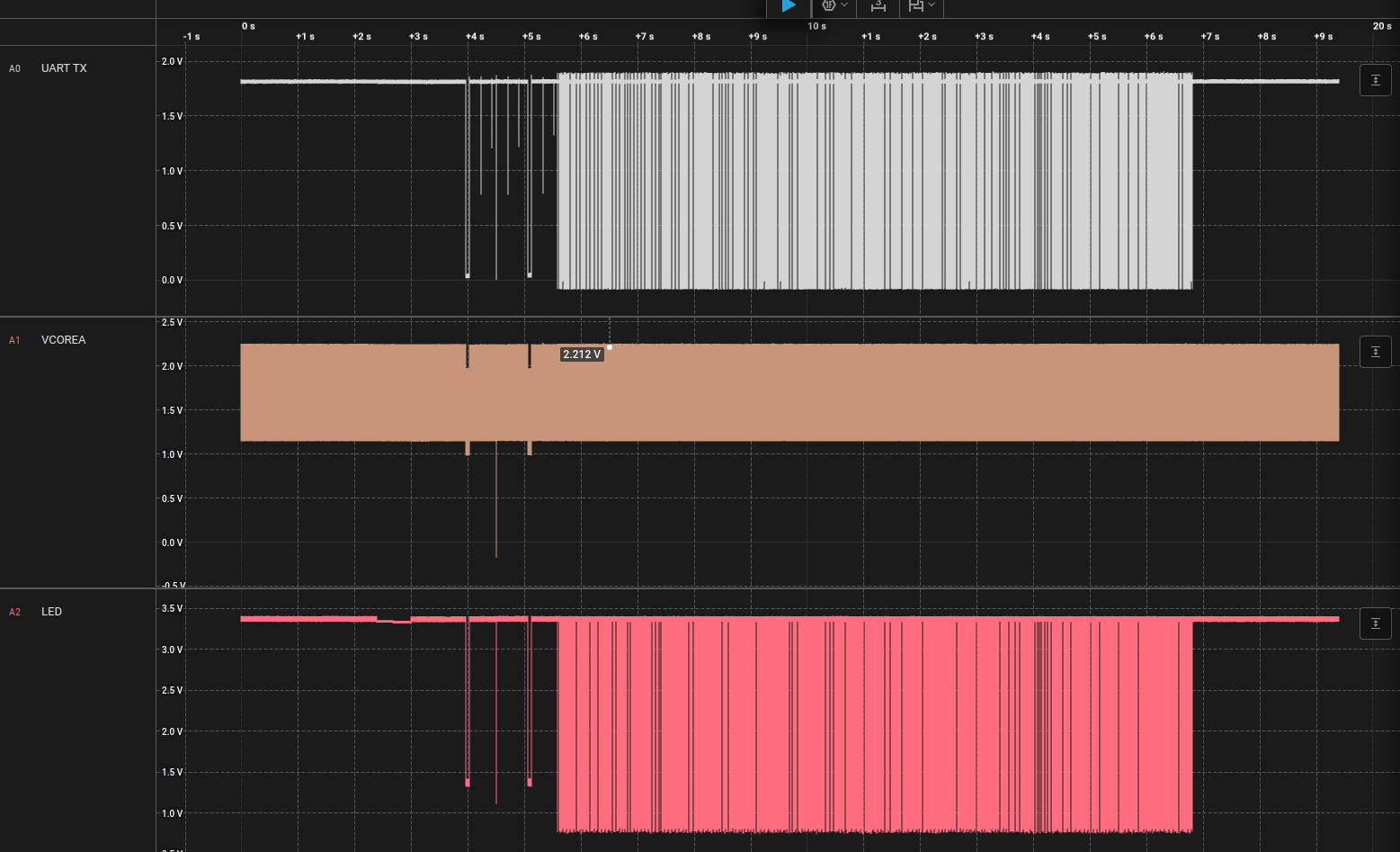This screenshot has width=1400, height=852.
Task: Click the stepped waveform measurement tool icon
Action: pyautogui.click(x=916, y=6)
